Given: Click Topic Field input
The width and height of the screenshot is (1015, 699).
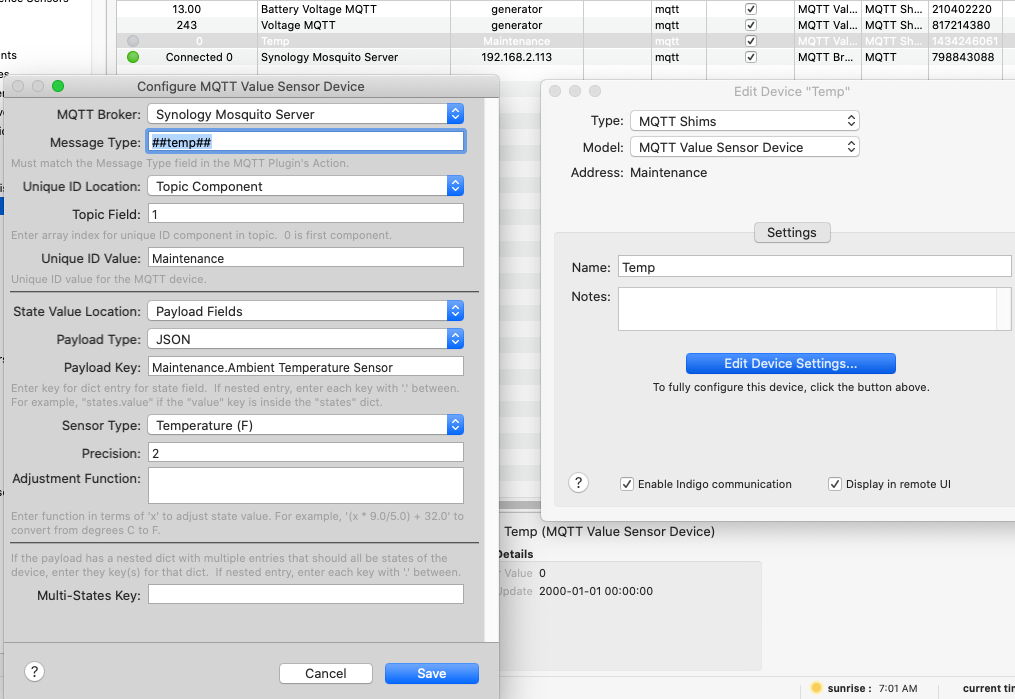Looking at the screenshot, I should point(306,214).
